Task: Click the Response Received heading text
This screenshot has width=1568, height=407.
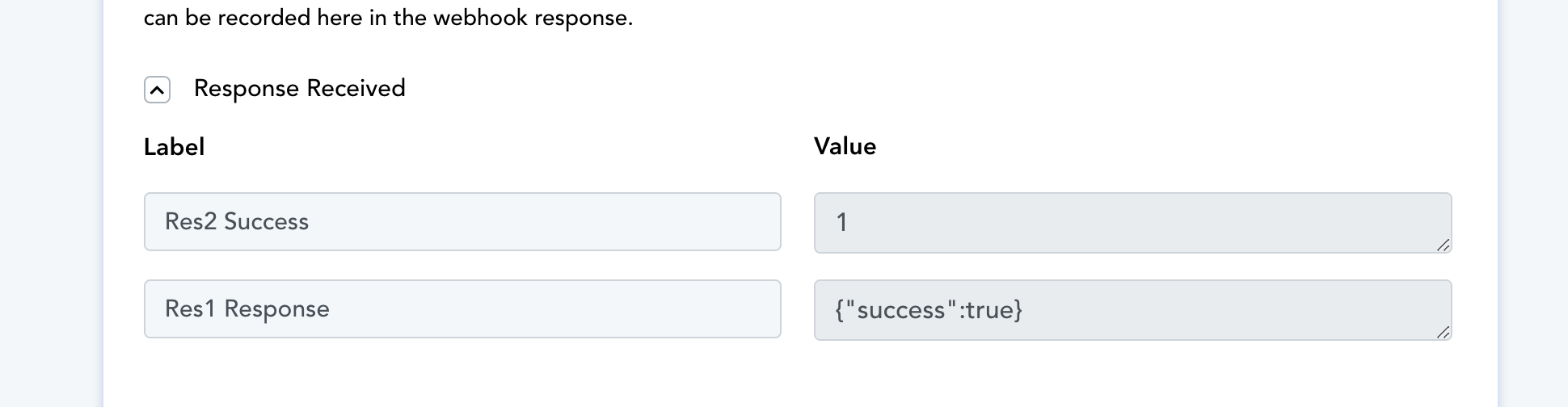Action: tap(299, 88)
